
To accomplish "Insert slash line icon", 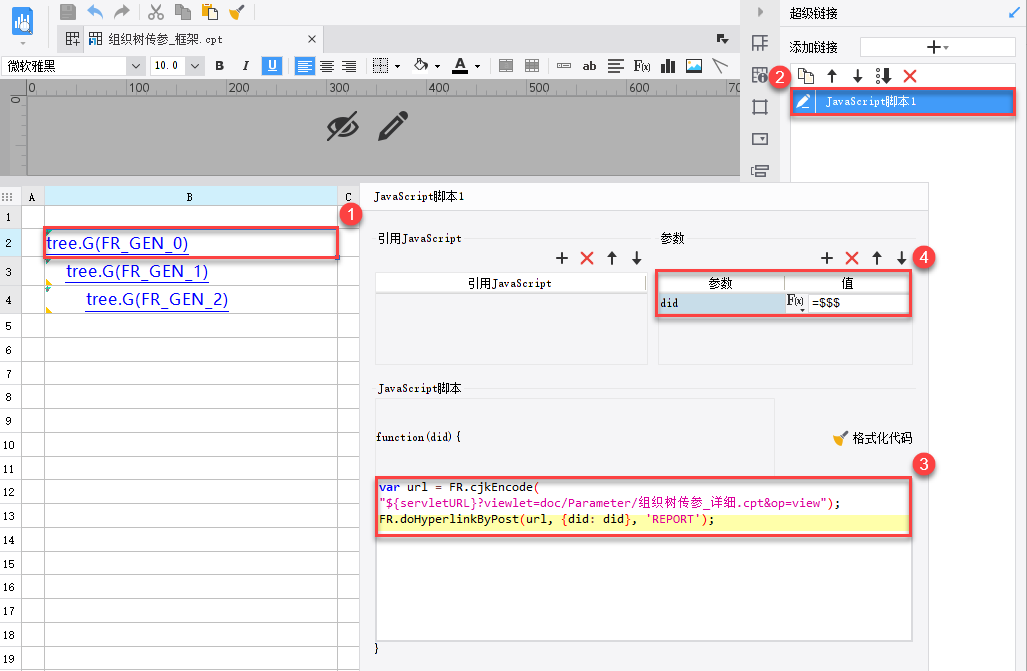I will [x=720, y=66].
